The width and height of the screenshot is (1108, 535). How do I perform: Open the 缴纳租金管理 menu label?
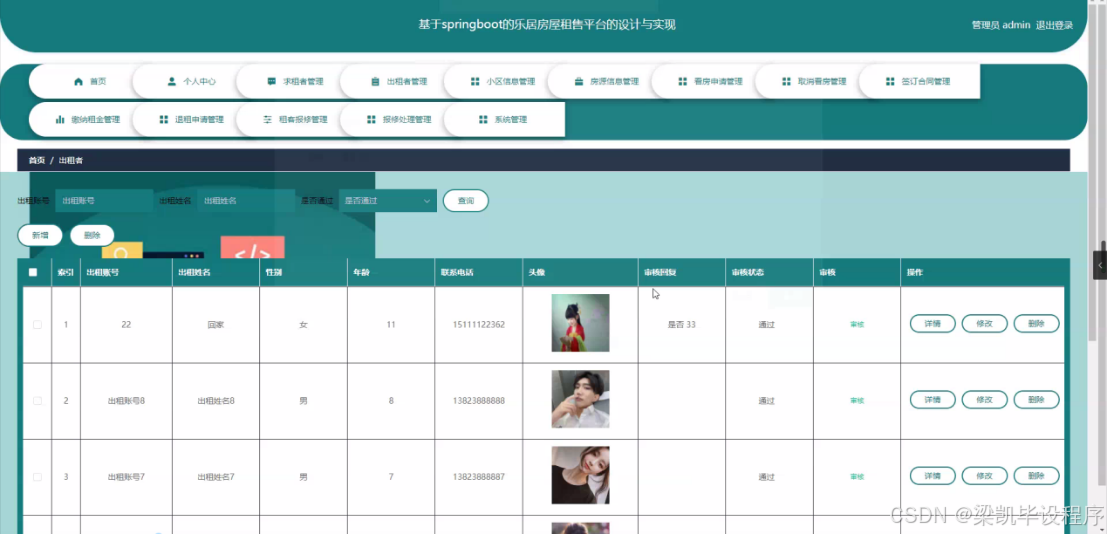coord(96,120)
